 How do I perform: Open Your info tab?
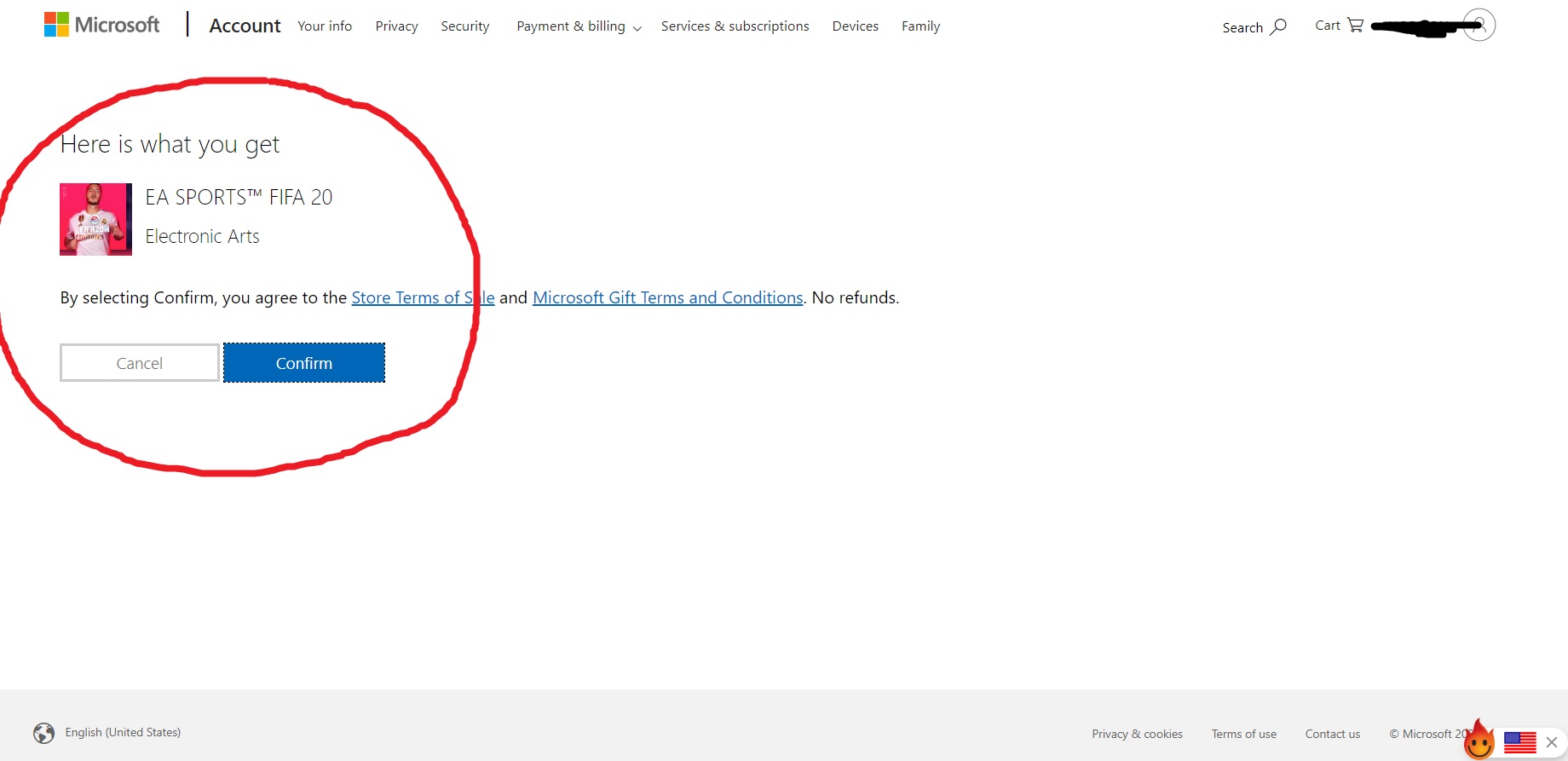(x=325, y=26)
